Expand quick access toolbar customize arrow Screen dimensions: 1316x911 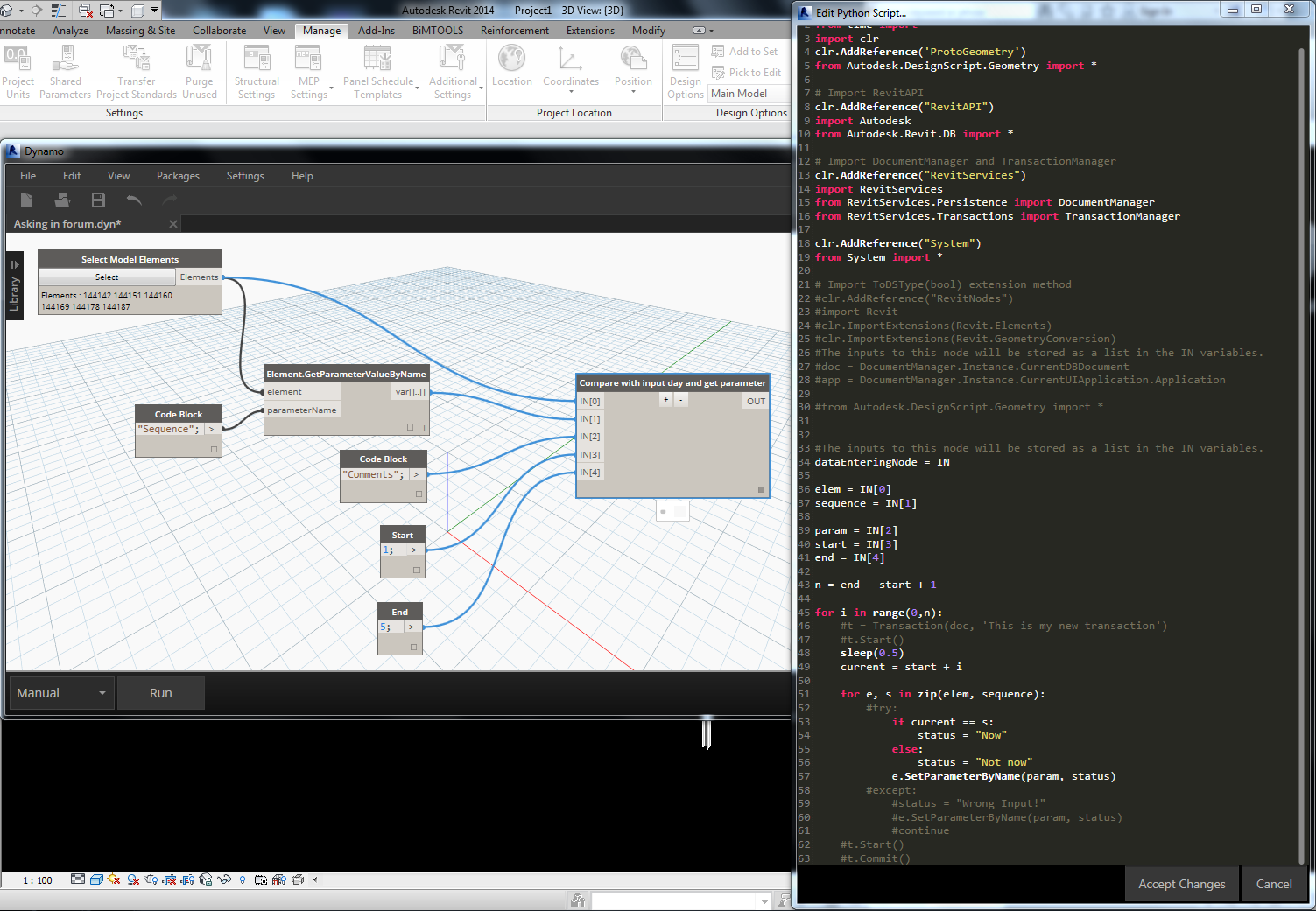[154, 11]
